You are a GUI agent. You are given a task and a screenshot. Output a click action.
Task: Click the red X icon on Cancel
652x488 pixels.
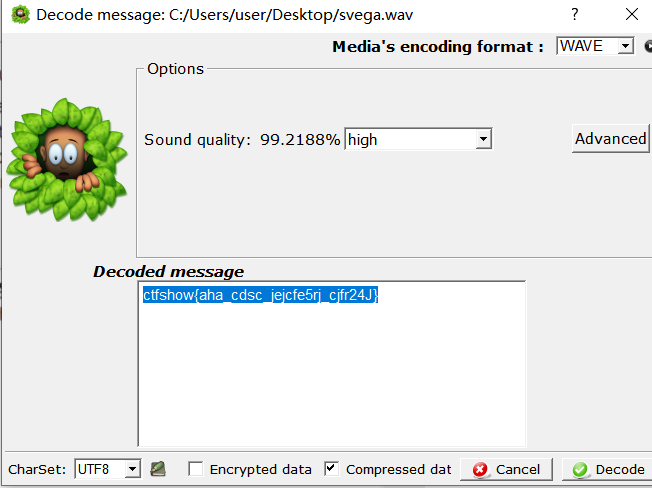(480, 470)
